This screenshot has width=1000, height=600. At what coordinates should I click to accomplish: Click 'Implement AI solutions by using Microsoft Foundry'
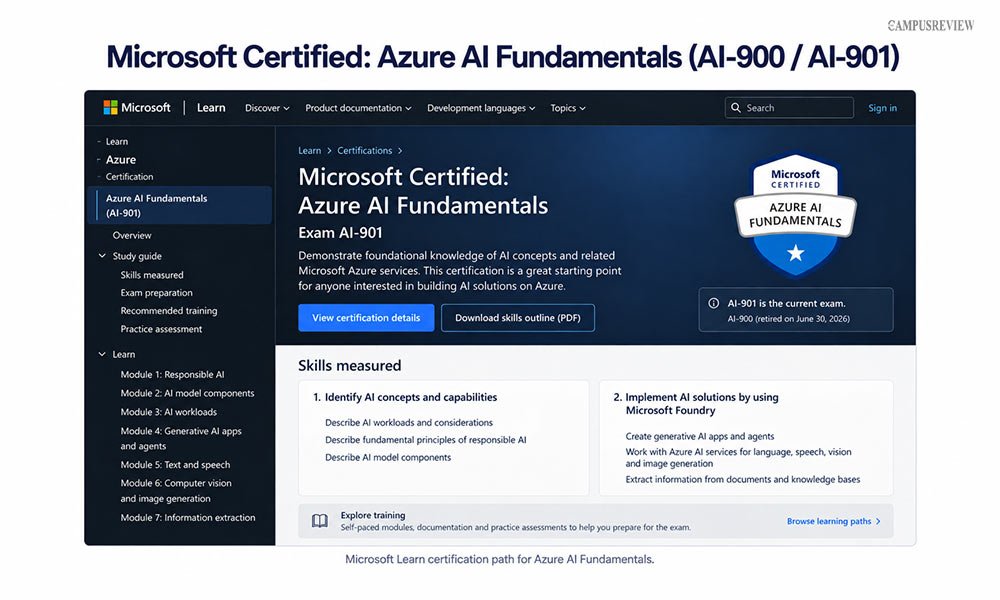702,404
